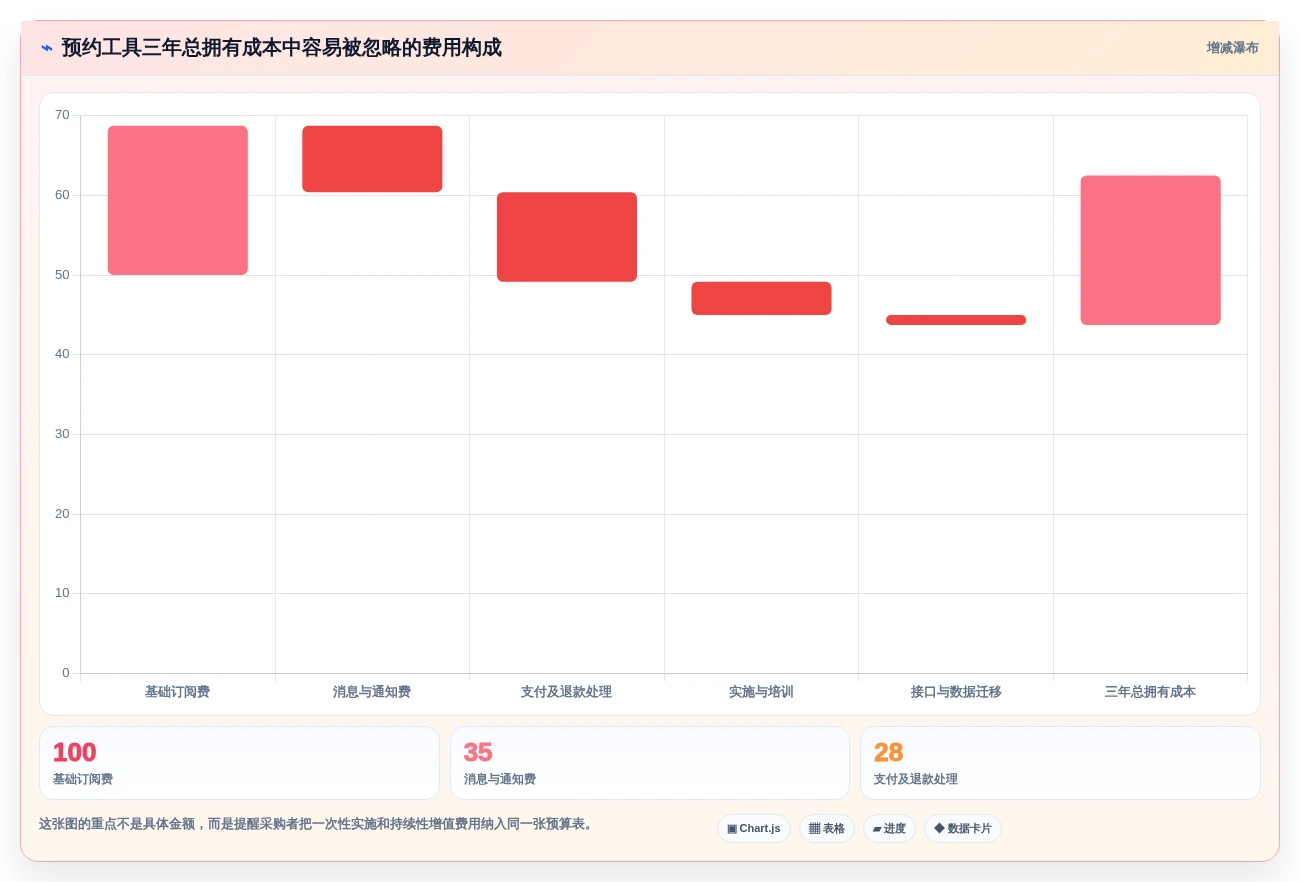Click the 支付及退款处理 x-axis label
This screenshot has width=1300, height=882.
pos(566,692)
